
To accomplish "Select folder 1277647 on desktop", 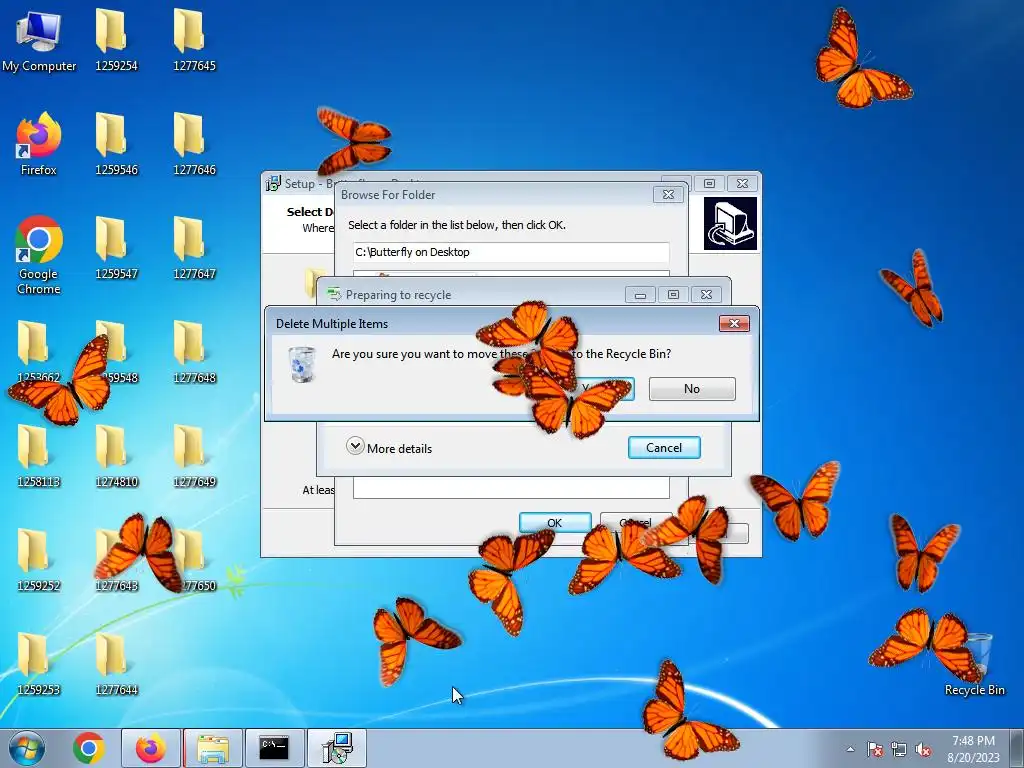I will (194, 248).
